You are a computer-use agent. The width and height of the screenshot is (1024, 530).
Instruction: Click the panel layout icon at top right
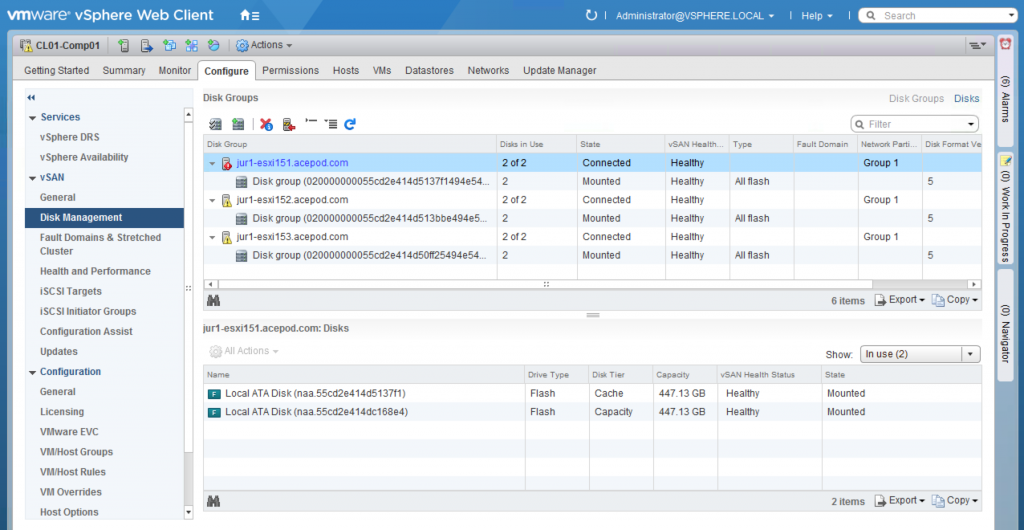977,45
